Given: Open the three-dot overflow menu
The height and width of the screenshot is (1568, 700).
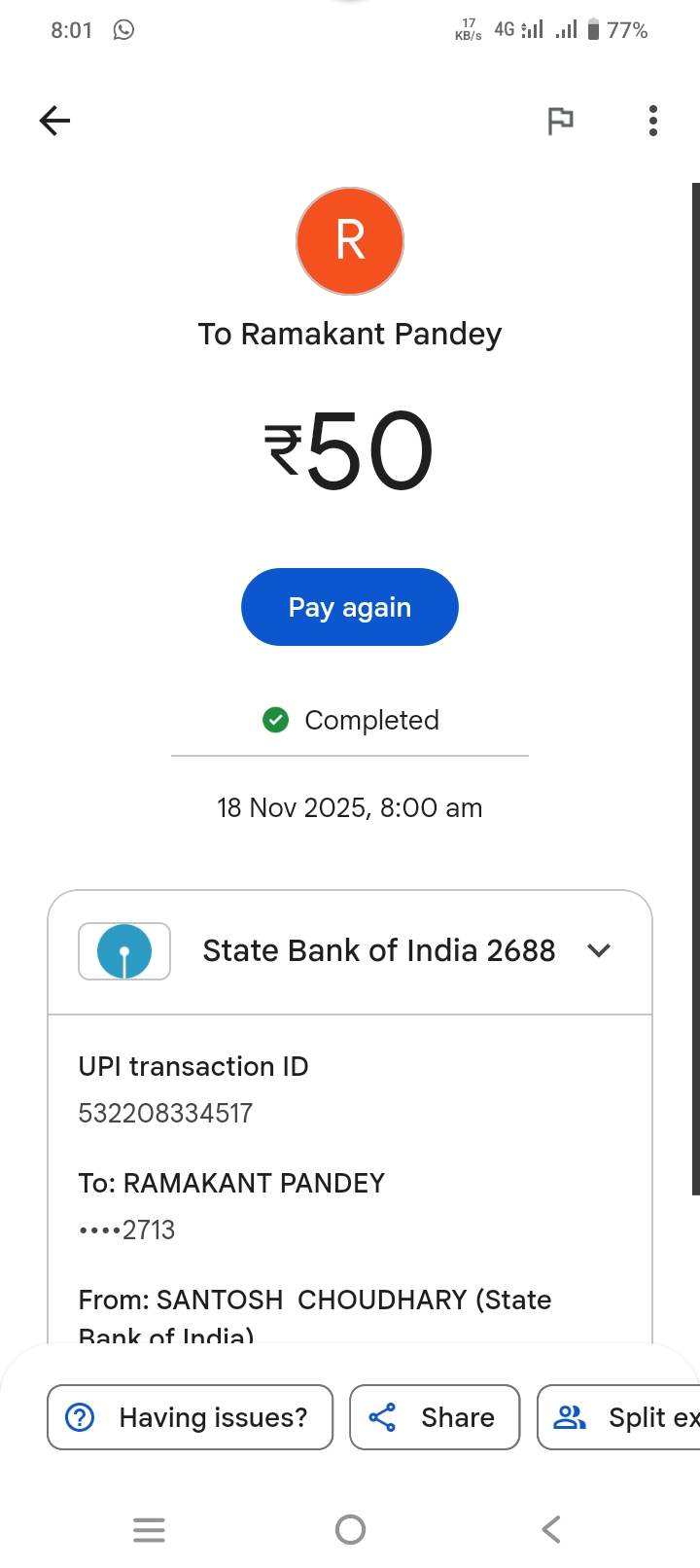Looking at the screenshot, I should click(x=653, y=121).
